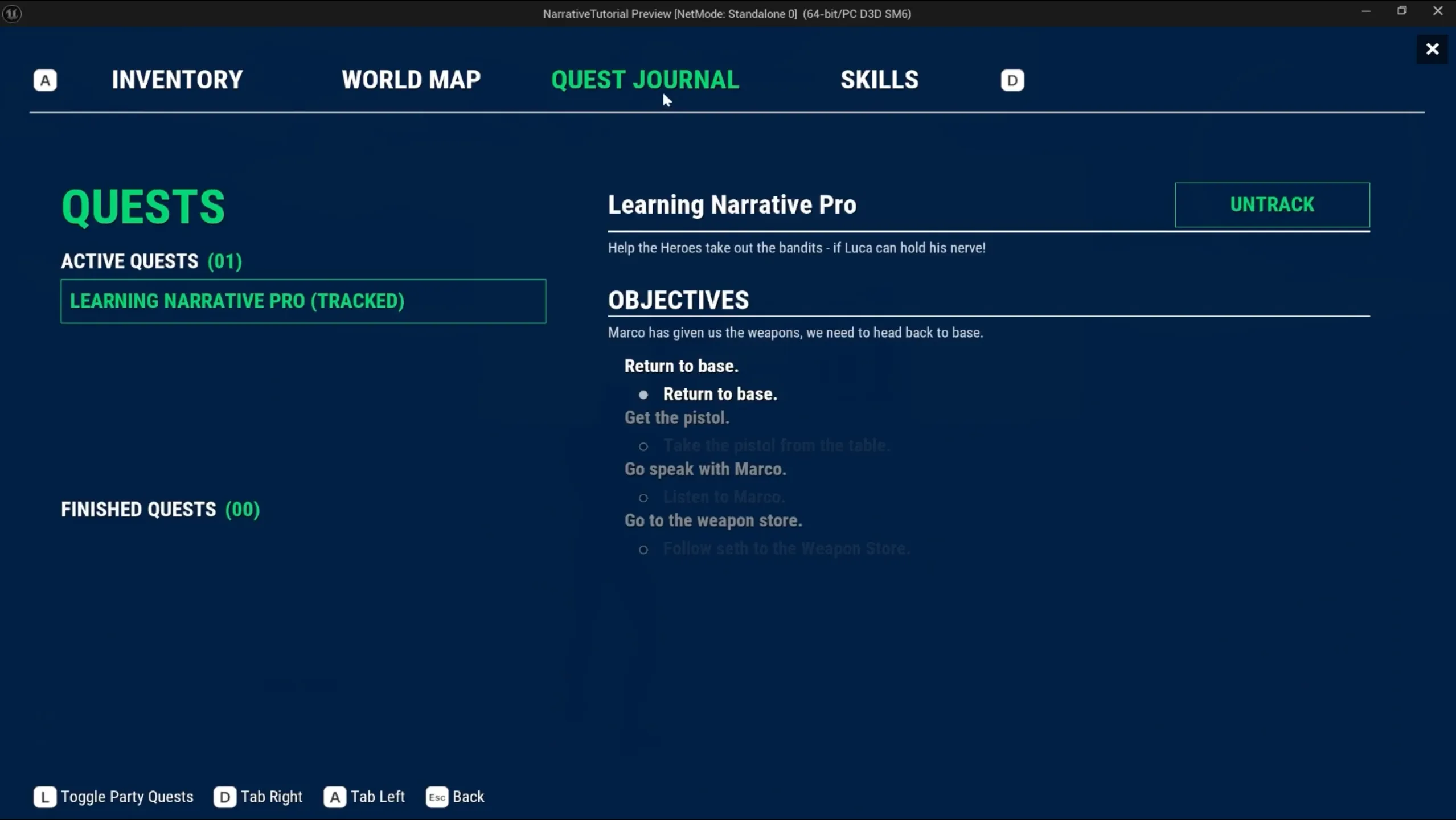This screenshot has width=1456, height=820.
Task: Close the menu with the X button
Action: coord(1432,49)
